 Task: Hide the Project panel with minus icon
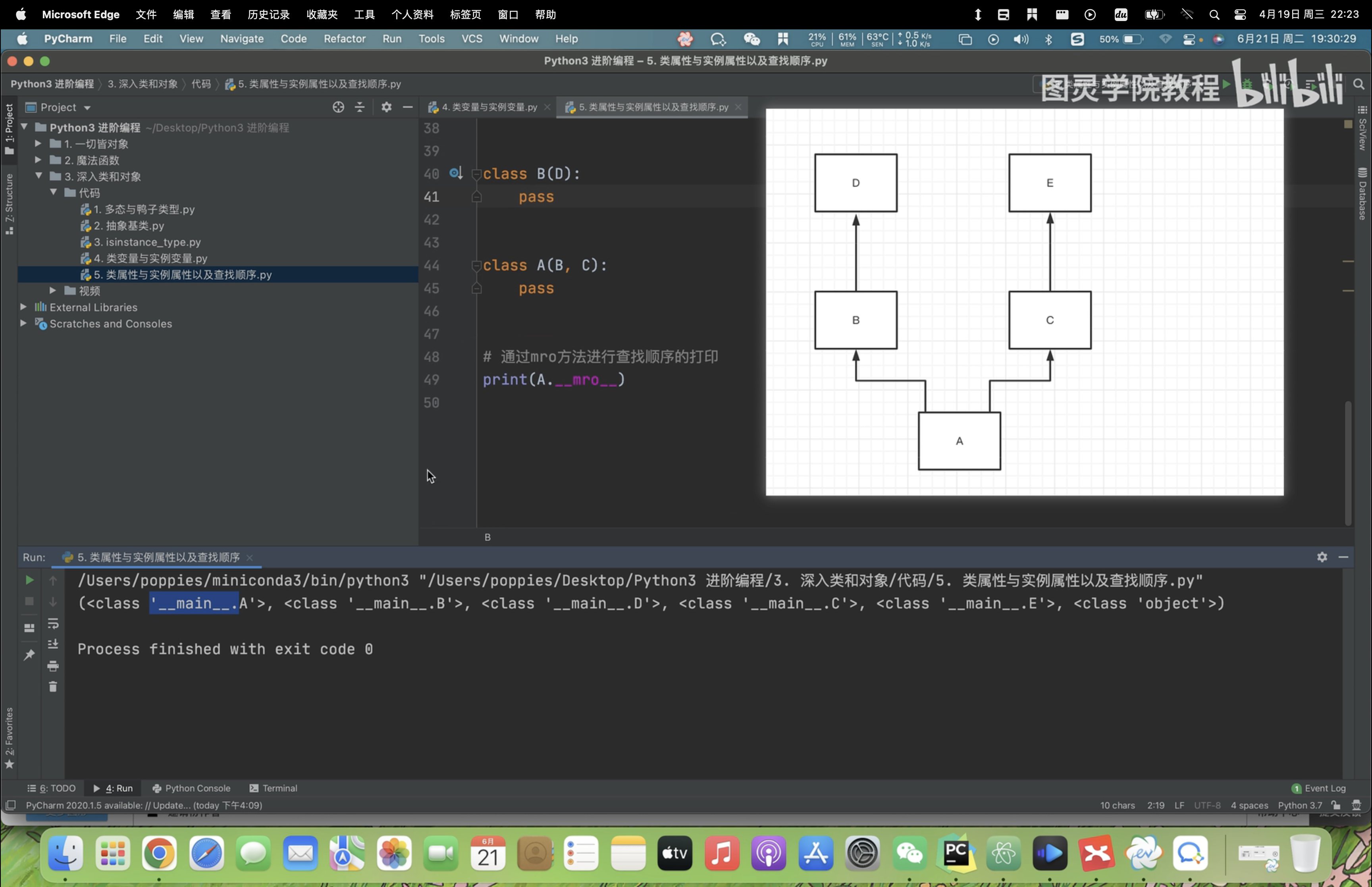pos(408,107)
